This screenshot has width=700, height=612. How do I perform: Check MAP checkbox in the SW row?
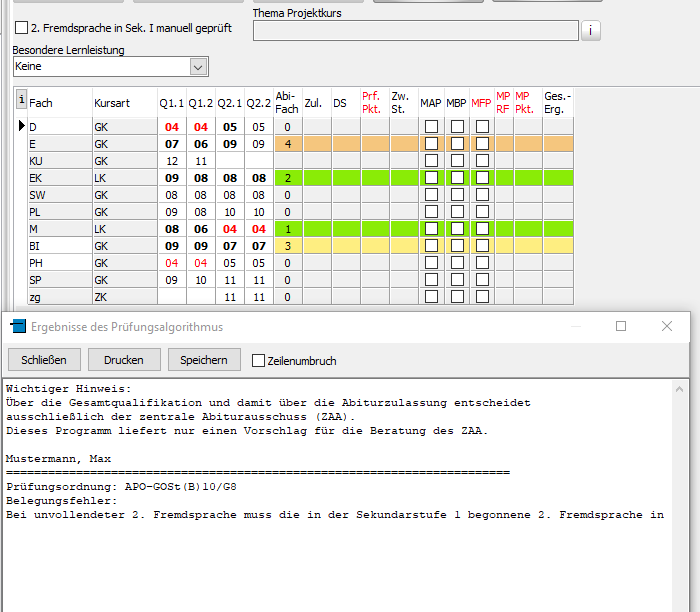[x=431, y=195]
